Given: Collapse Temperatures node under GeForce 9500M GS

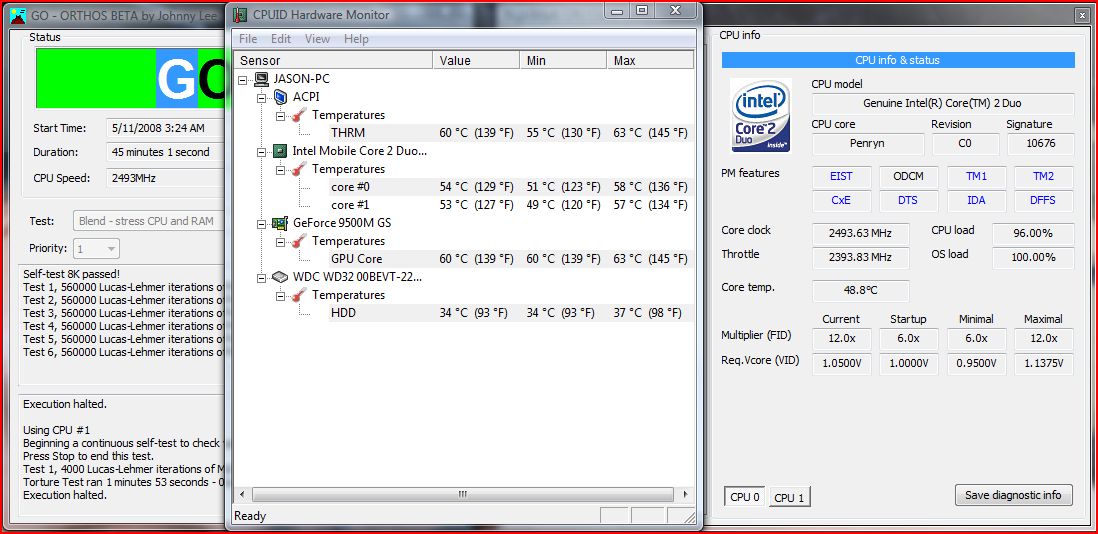Looking at the screenshot, I should (x=281, y=241).
